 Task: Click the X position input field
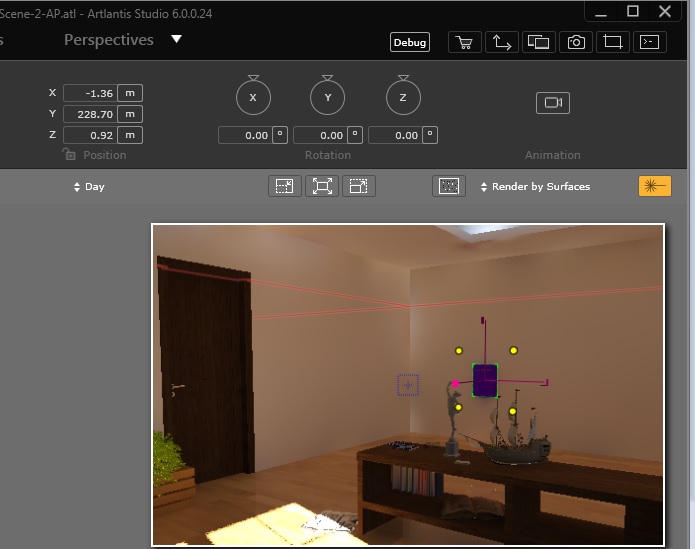click(90, 93)
